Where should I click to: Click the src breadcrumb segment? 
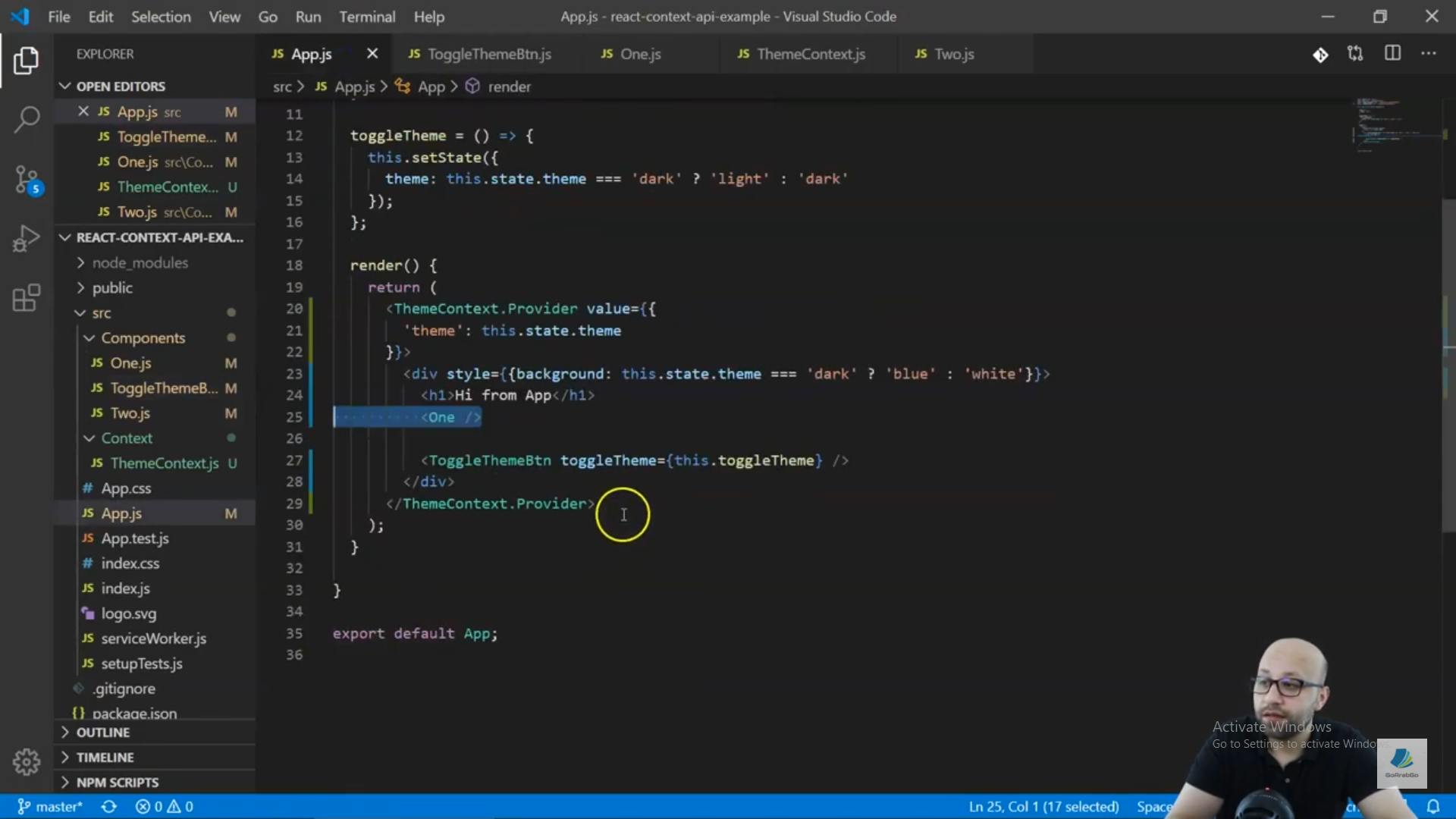pos(282,86)
